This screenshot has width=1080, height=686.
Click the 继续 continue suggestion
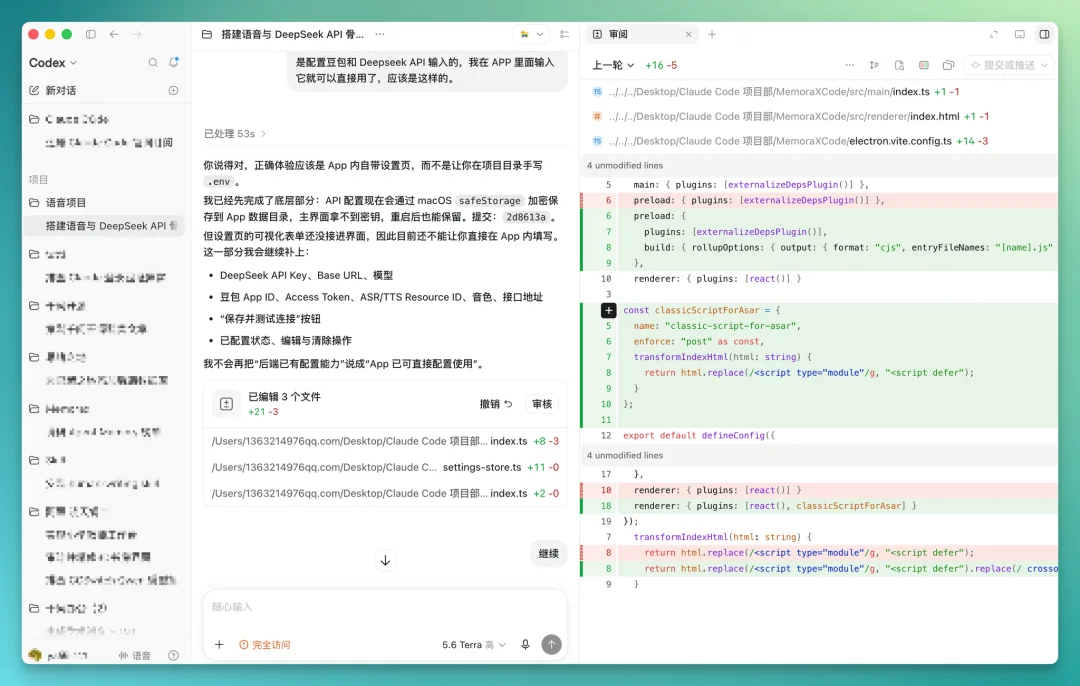click(x=548, y=554)
